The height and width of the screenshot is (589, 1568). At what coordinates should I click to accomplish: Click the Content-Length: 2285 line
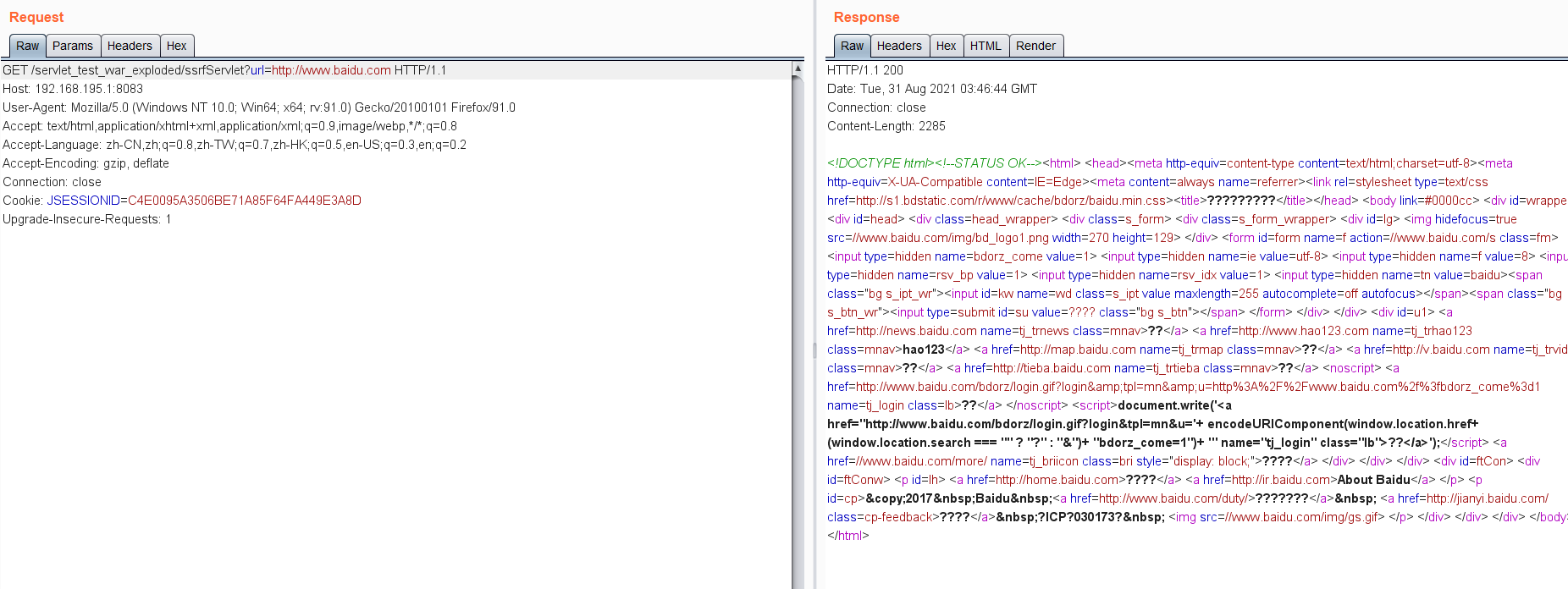pos(886,126)
